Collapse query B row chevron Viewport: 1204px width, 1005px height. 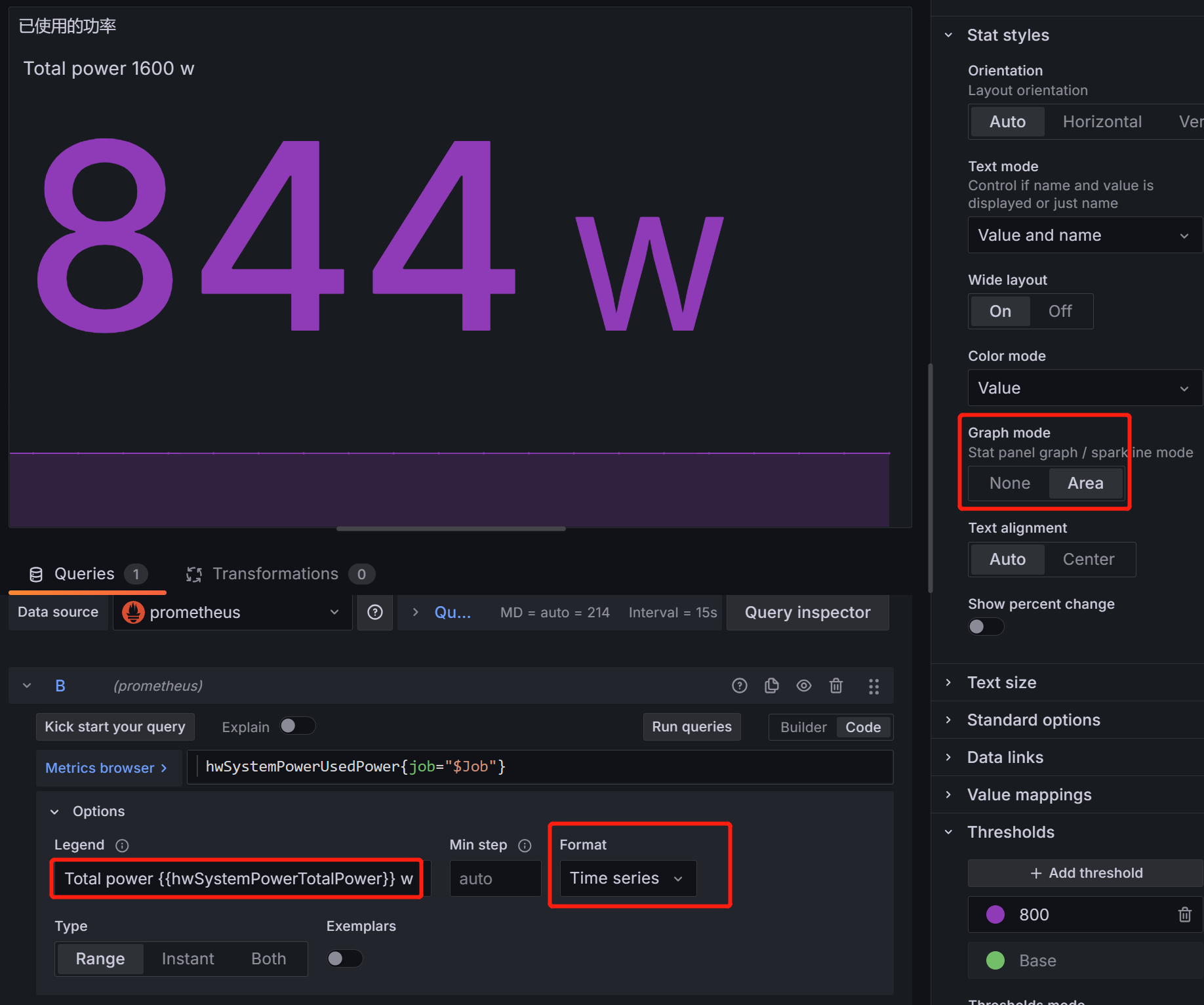click(x=27, y=686)
